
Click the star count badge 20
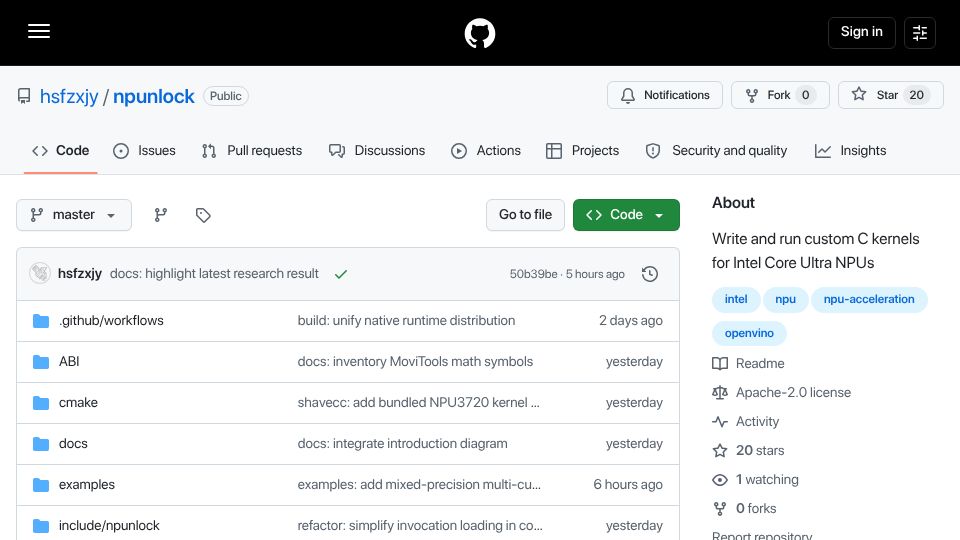pyautogui.click(x=917, y=95)
